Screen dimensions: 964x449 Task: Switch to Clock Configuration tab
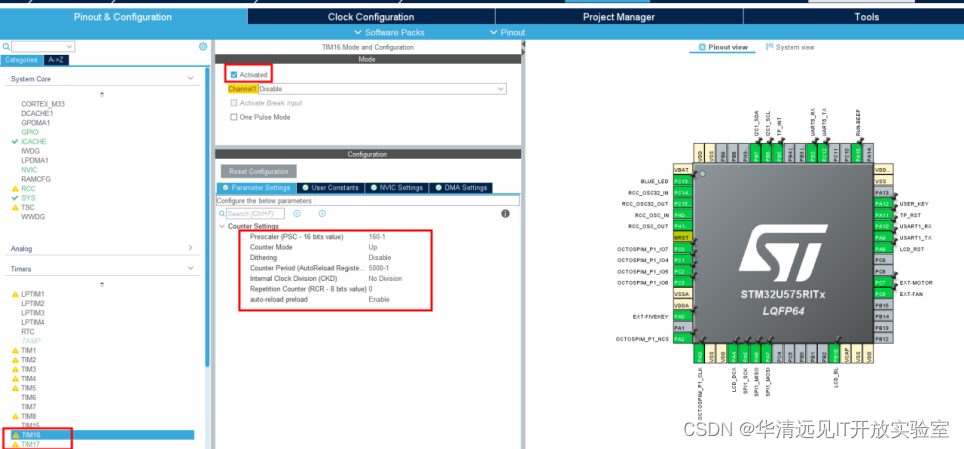tap(371, 17)
